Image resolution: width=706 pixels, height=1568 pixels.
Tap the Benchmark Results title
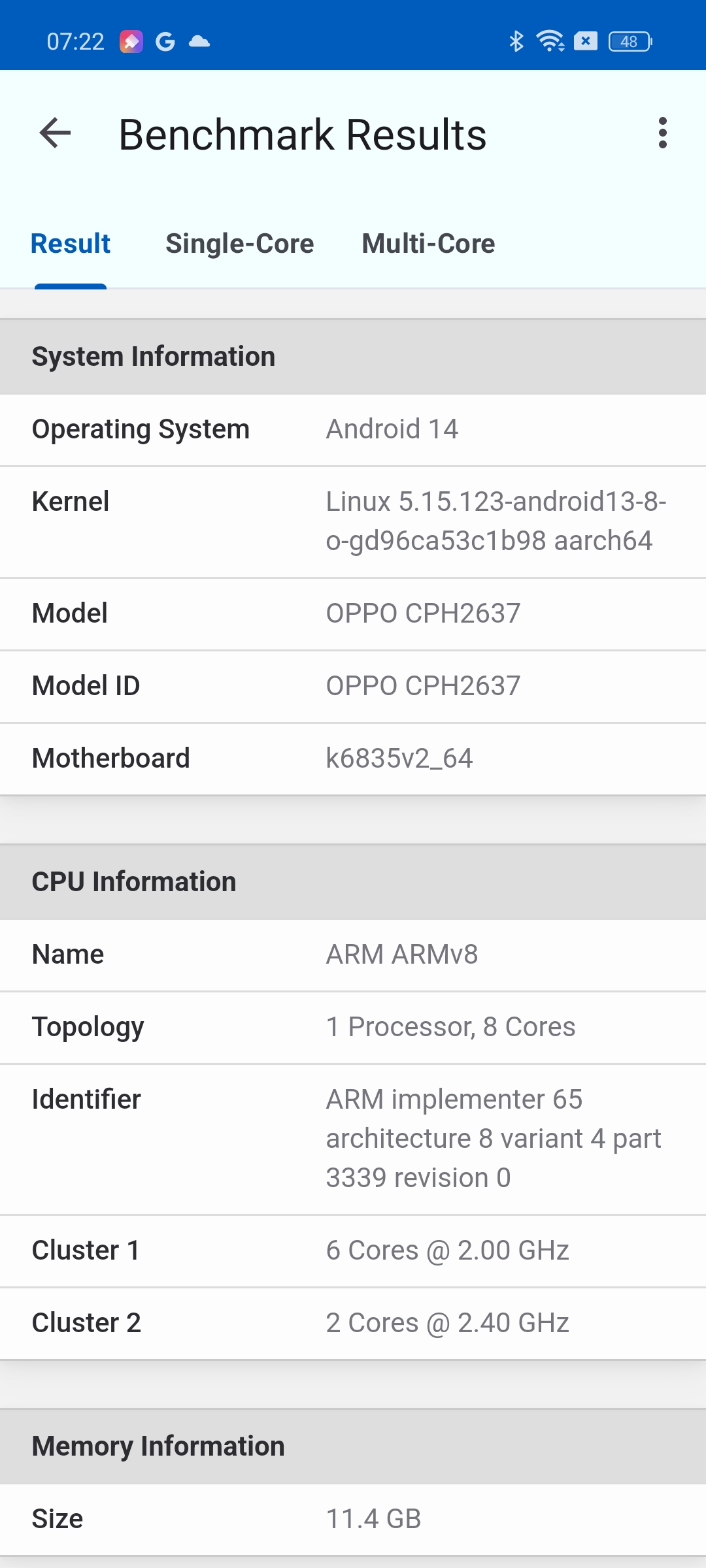303,135
